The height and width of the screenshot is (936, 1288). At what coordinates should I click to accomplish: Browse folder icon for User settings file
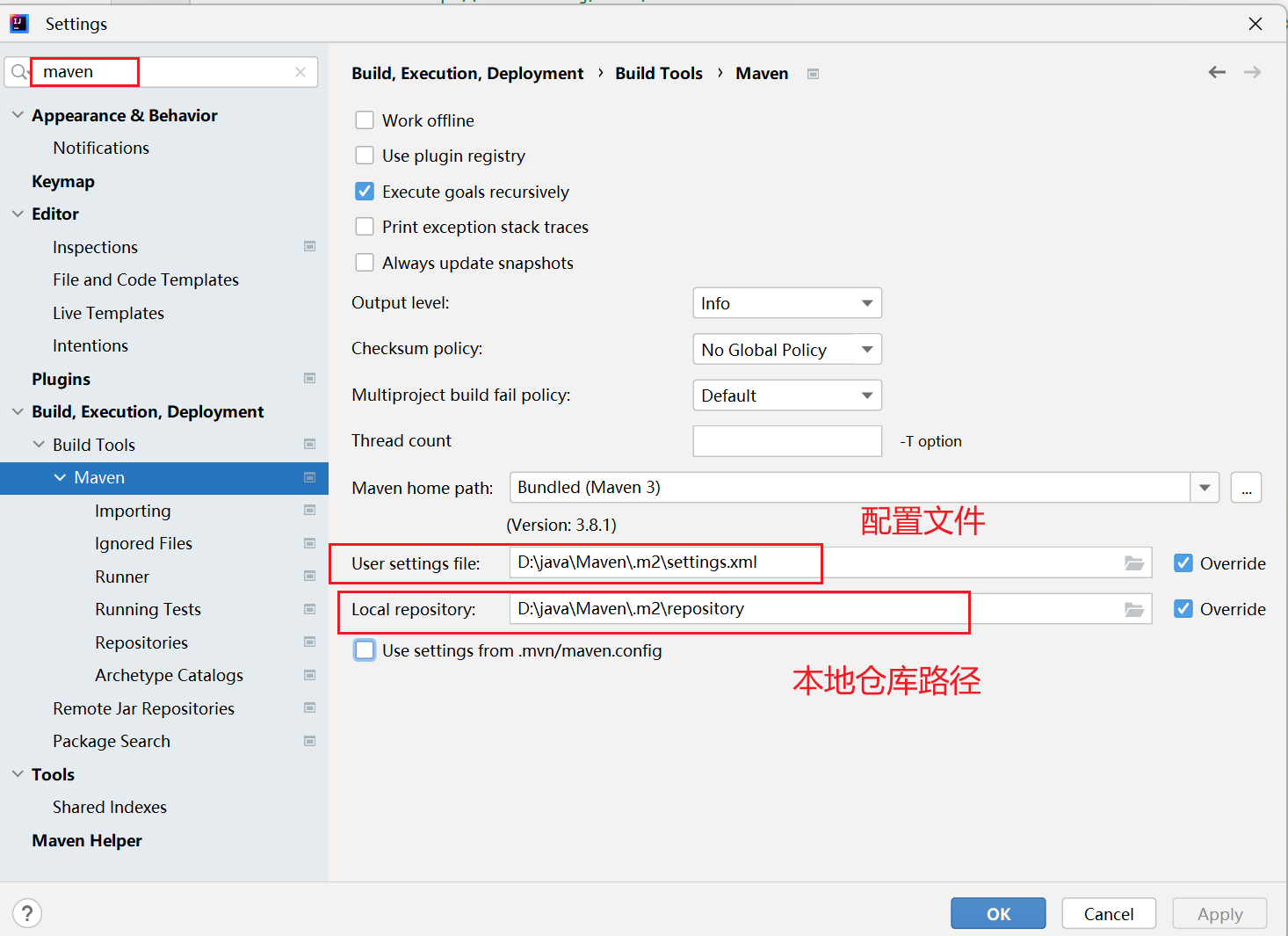tap(1134, 563)
